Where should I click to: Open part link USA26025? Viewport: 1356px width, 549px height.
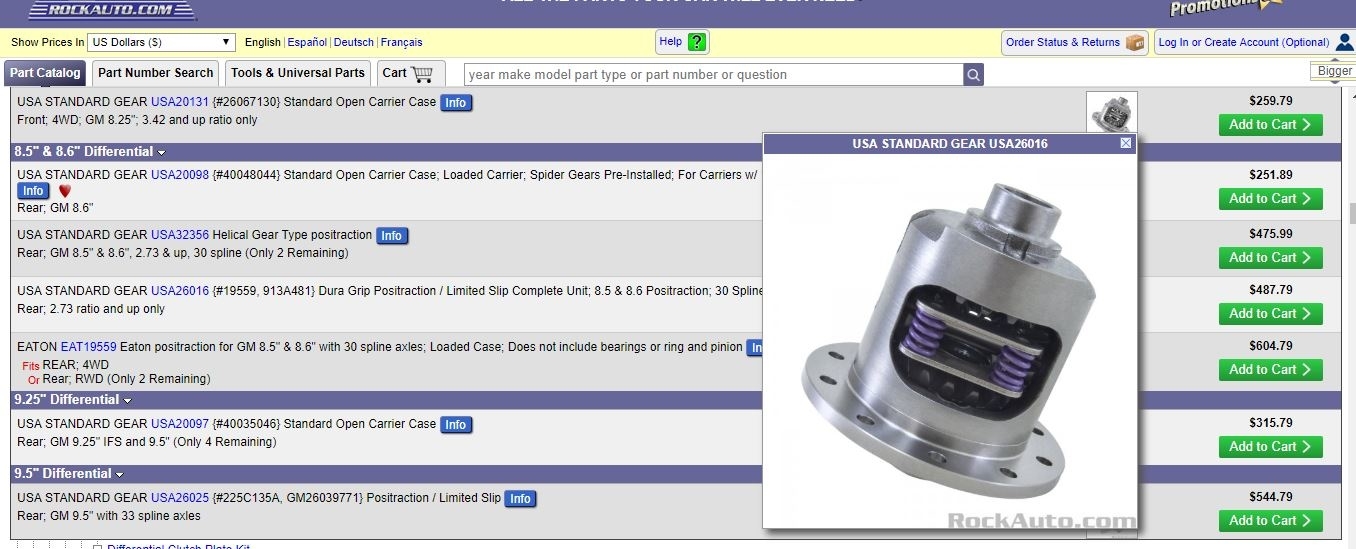(180, 498)
